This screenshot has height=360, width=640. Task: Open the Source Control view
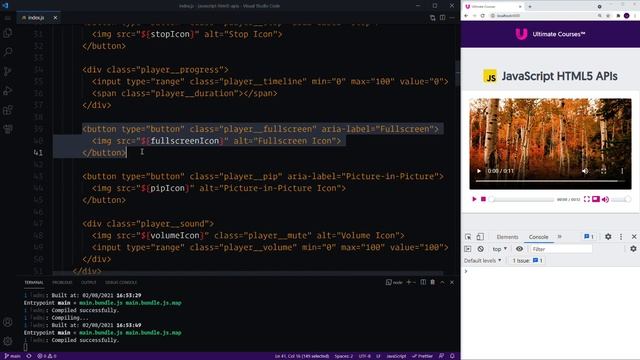click(8, 71)
